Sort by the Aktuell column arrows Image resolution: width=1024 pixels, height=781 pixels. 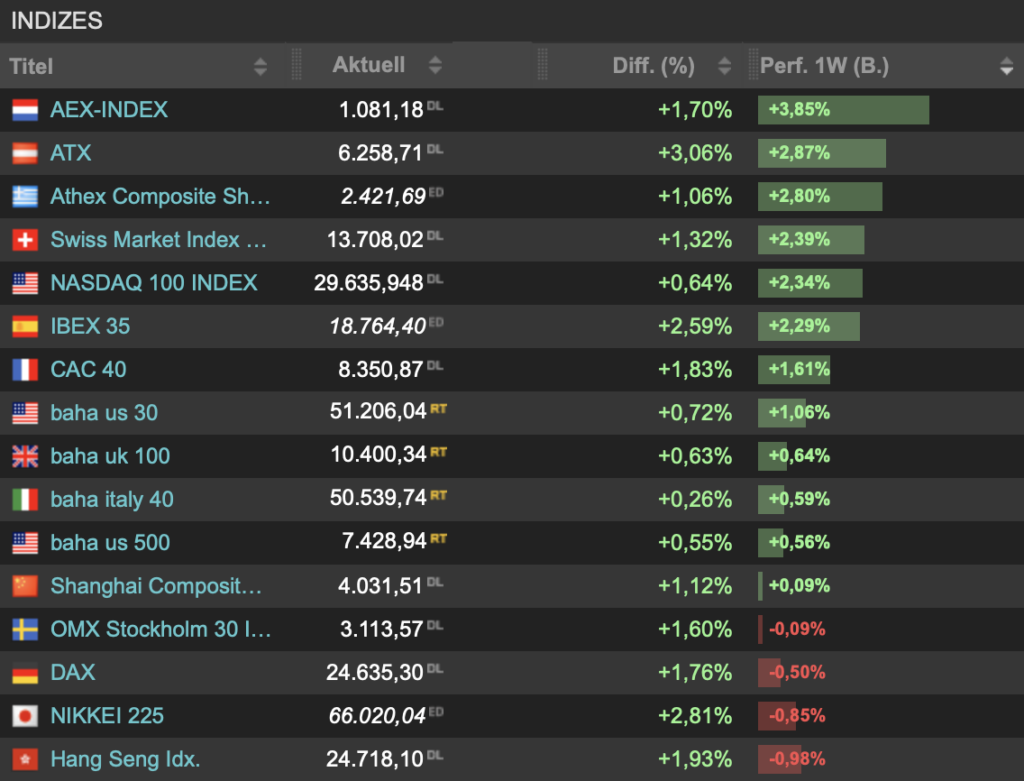click(435, 65)
